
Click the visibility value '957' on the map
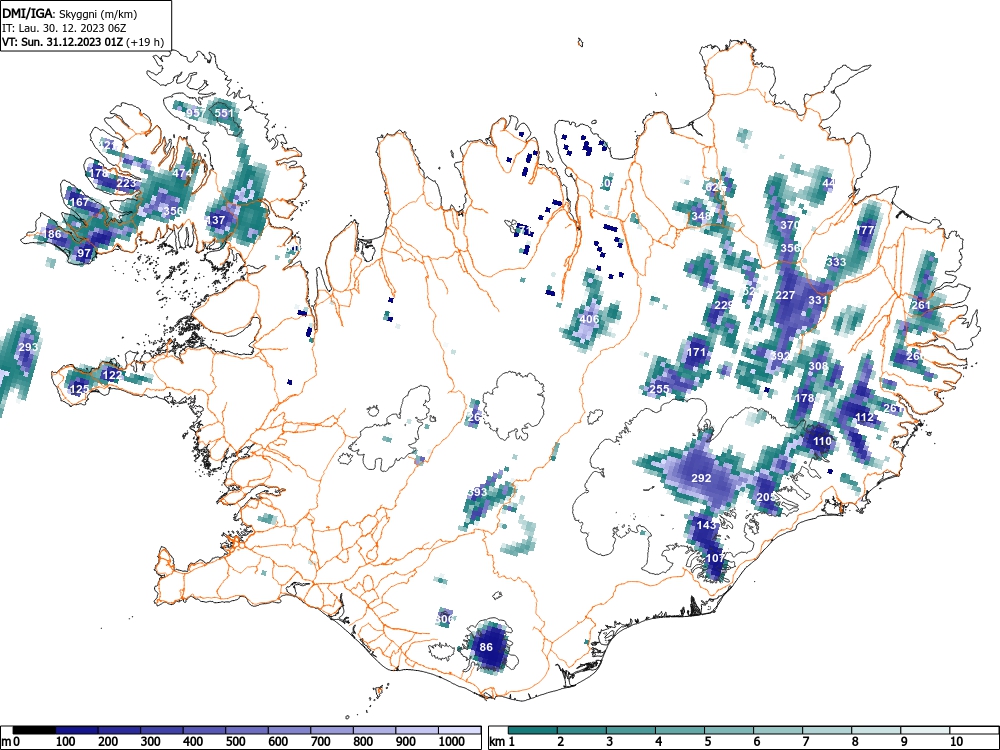(x=196, y=114)
